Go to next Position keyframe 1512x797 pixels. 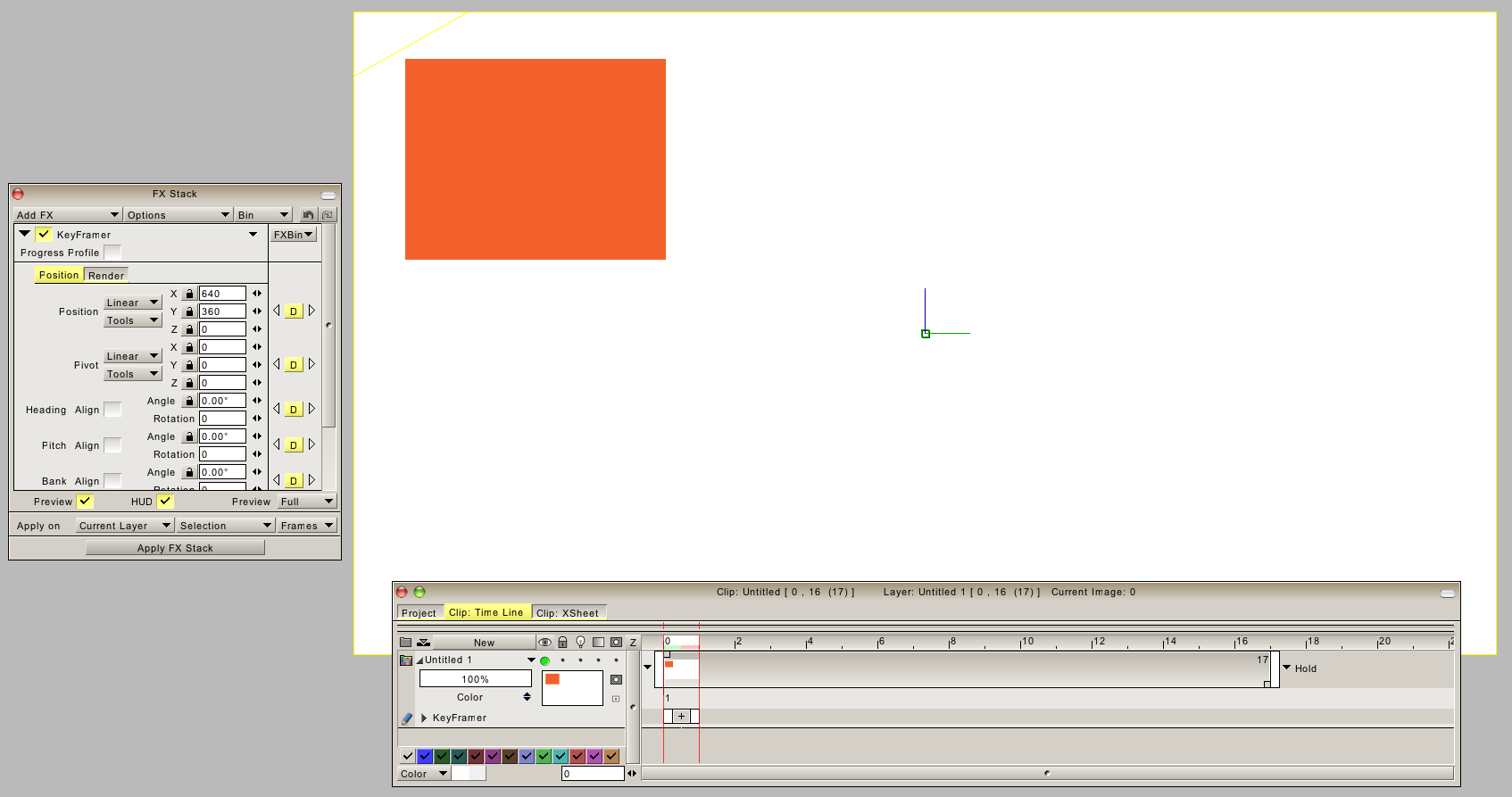point(312,311)
